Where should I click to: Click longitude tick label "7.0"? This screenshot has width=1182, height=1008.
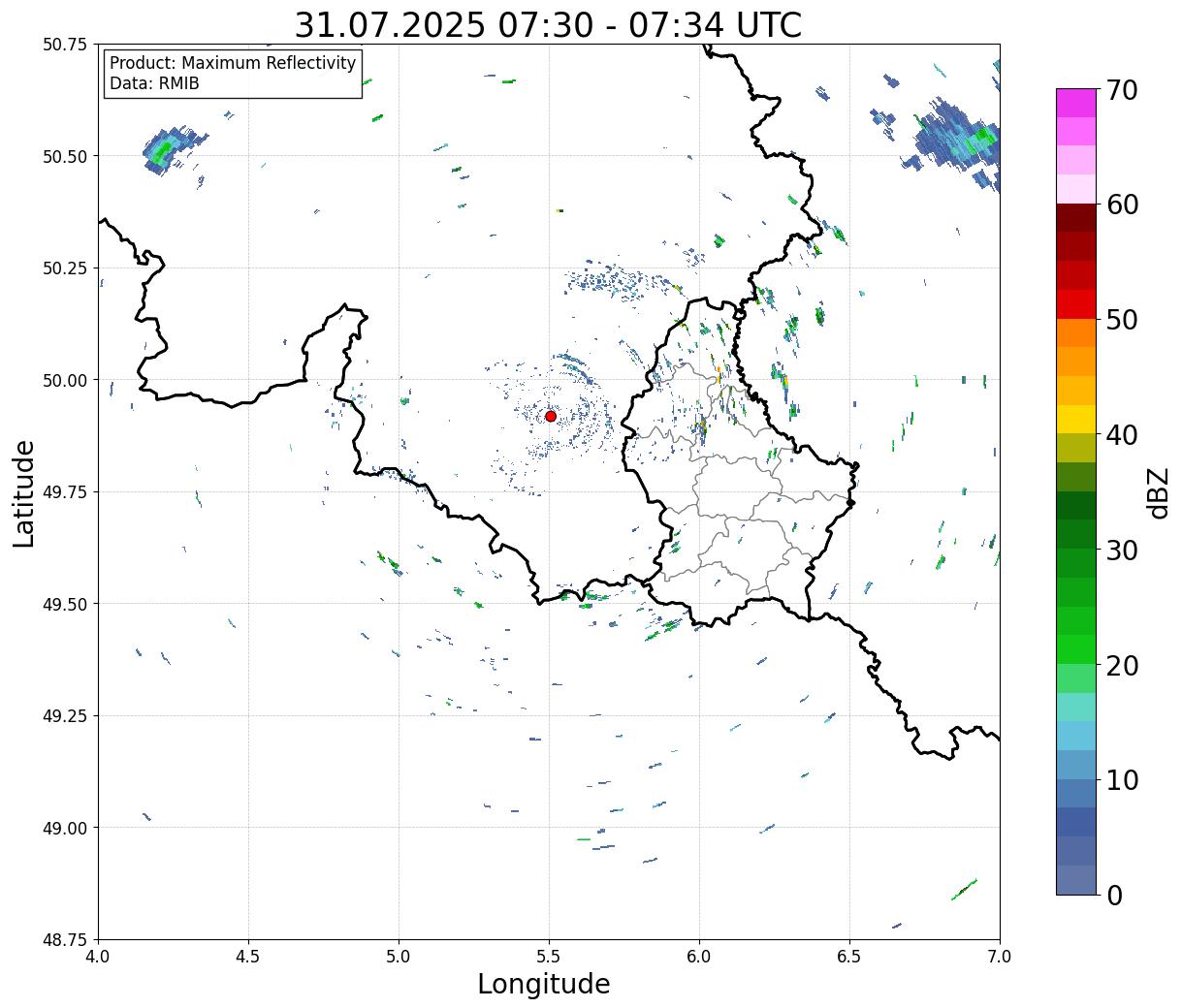1000,957
